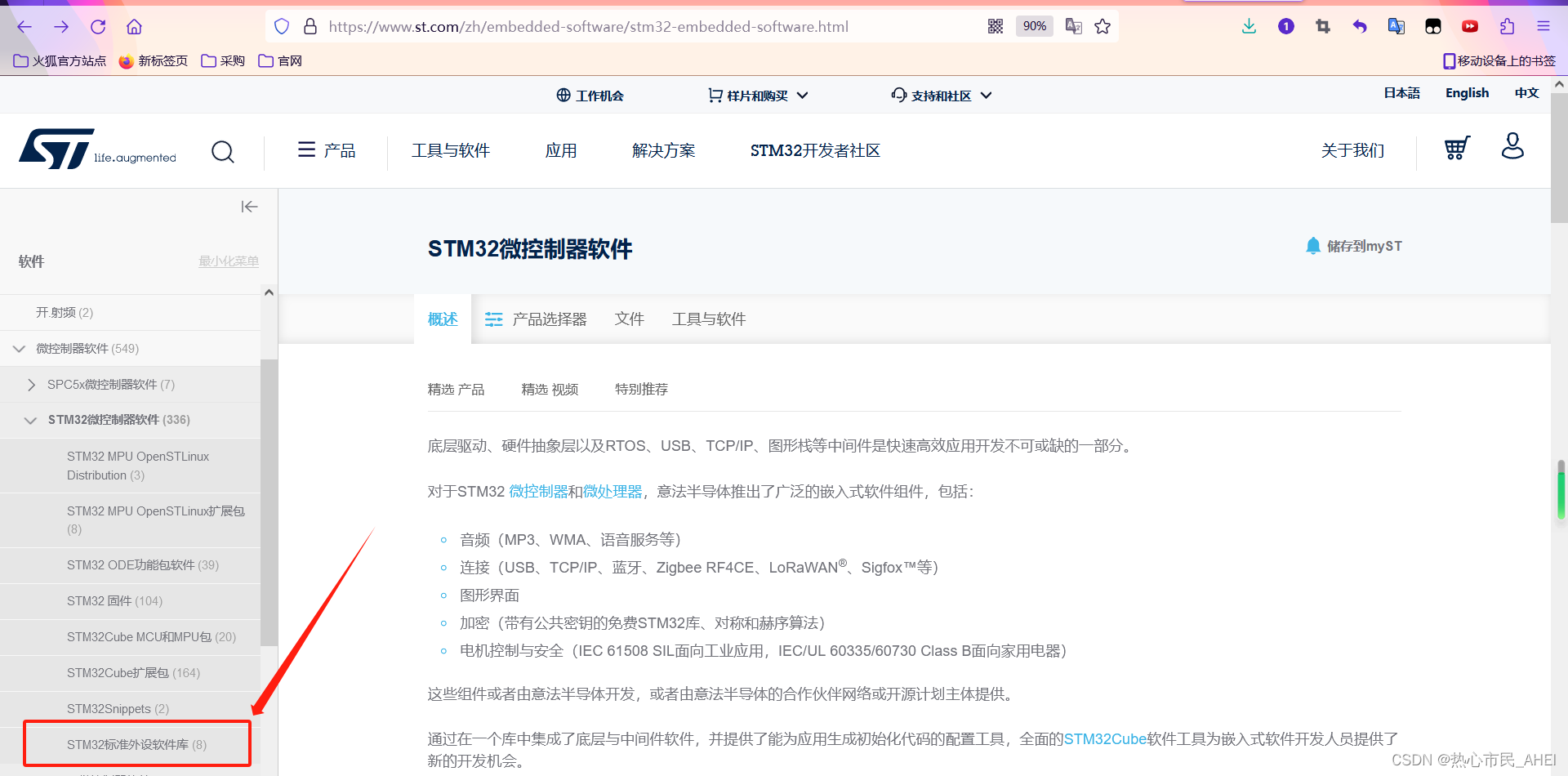Open site search with magnifier icon
Viewport: 1568px width, 776px height.
click(223, 152)
